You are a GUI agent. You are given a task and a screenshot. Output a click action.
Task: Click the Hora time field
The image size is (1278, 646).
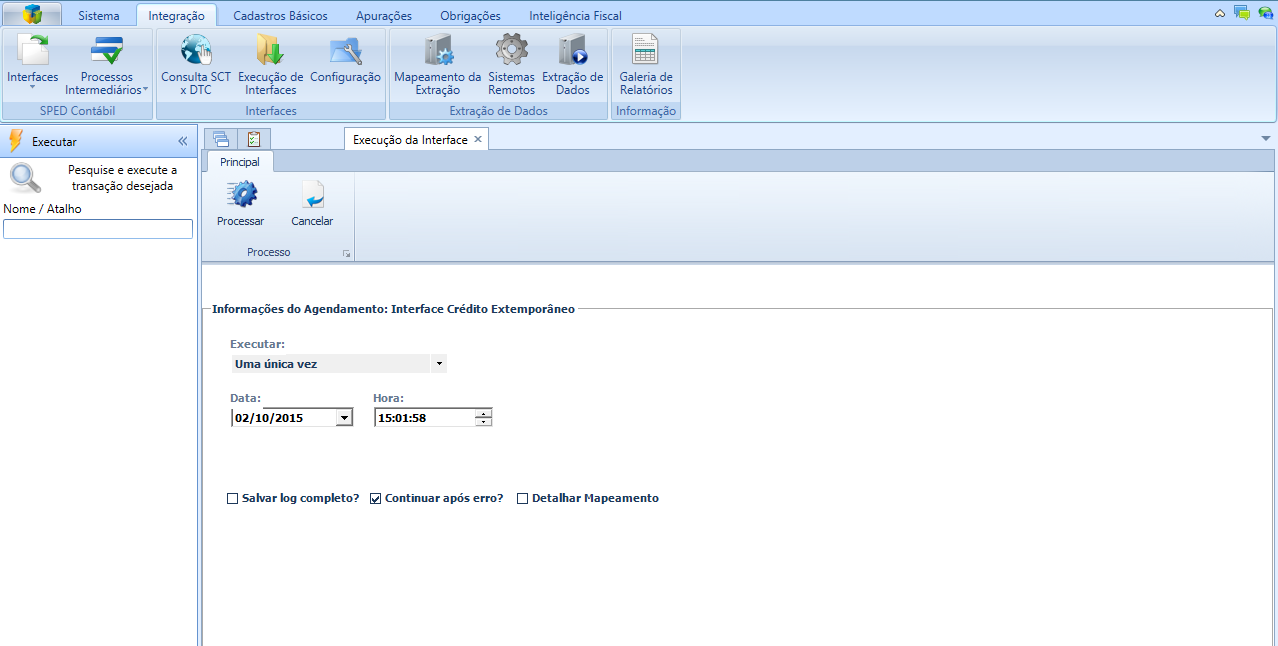point(425,418)
